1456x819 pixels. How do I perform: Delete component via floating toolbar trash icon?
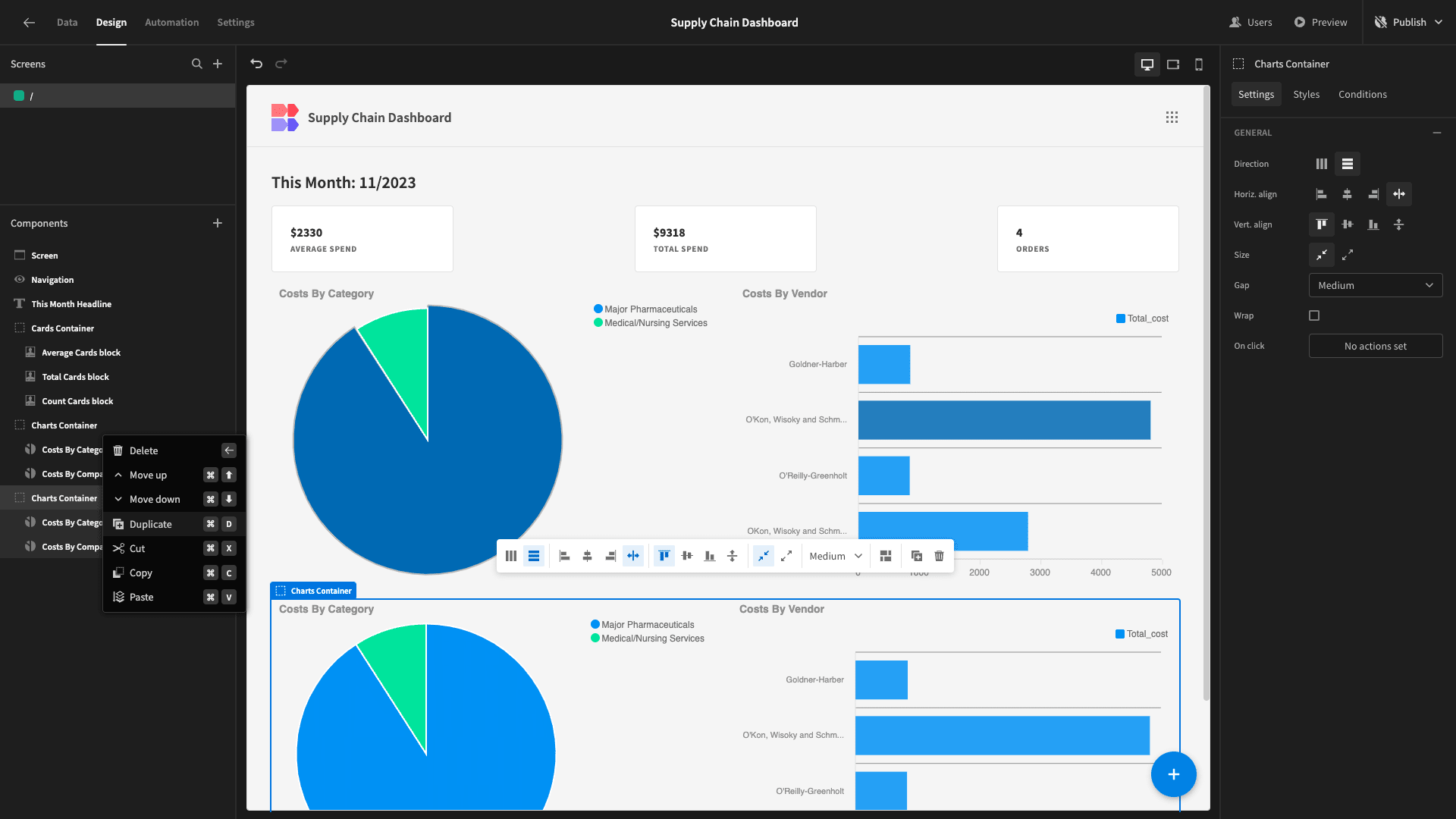pyautogui.click(x=939, y=556)
